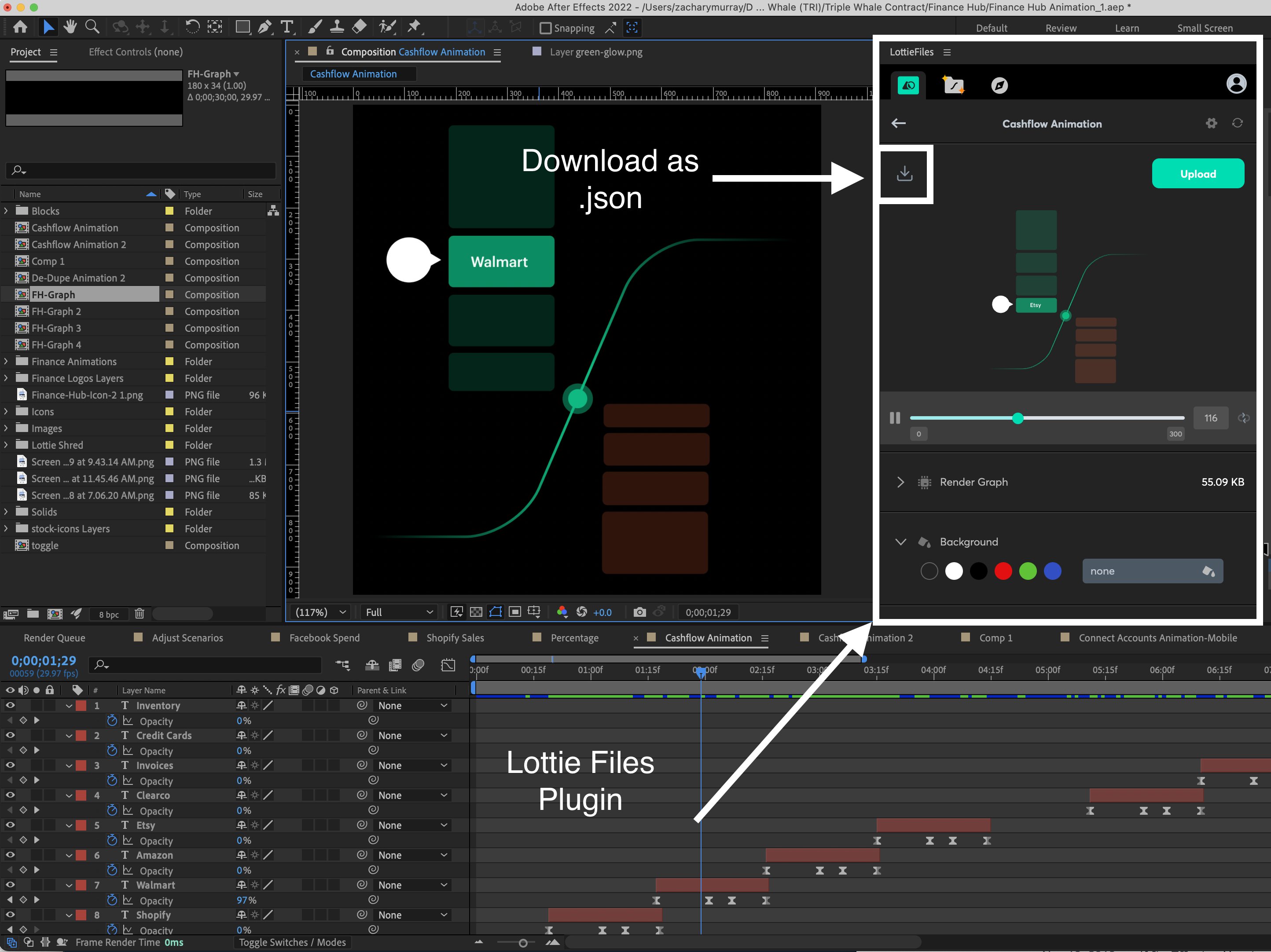Select the Eraser tool
Image resolution: width=1271 pixels, height=952 pixels.
(x=359, y=27)
